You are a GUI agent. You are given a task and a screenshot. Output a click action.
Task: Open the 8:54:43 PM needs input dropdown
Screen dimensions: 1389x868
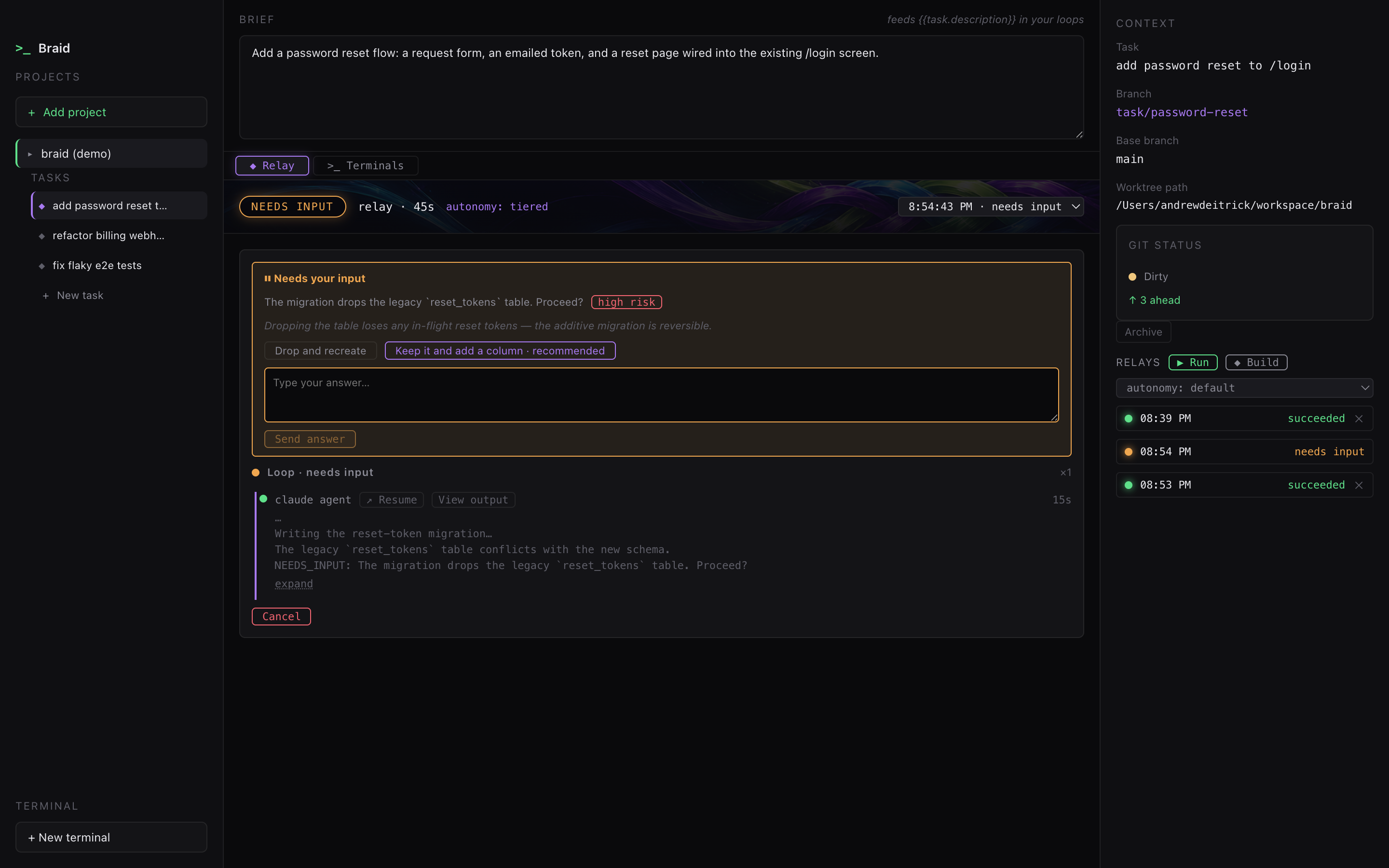[x=991, y=207]
